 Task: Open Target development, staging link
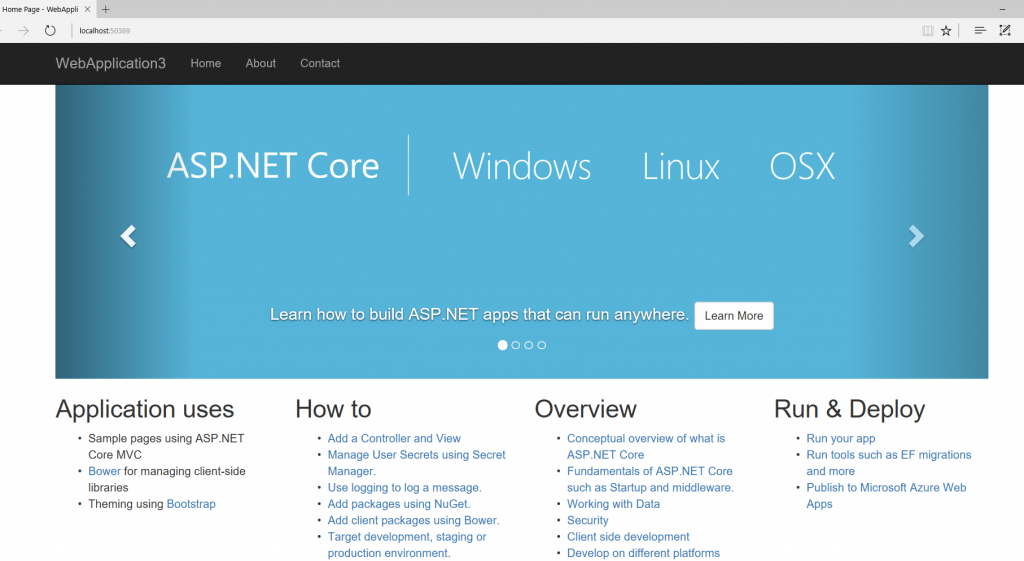tap(407, 545)
